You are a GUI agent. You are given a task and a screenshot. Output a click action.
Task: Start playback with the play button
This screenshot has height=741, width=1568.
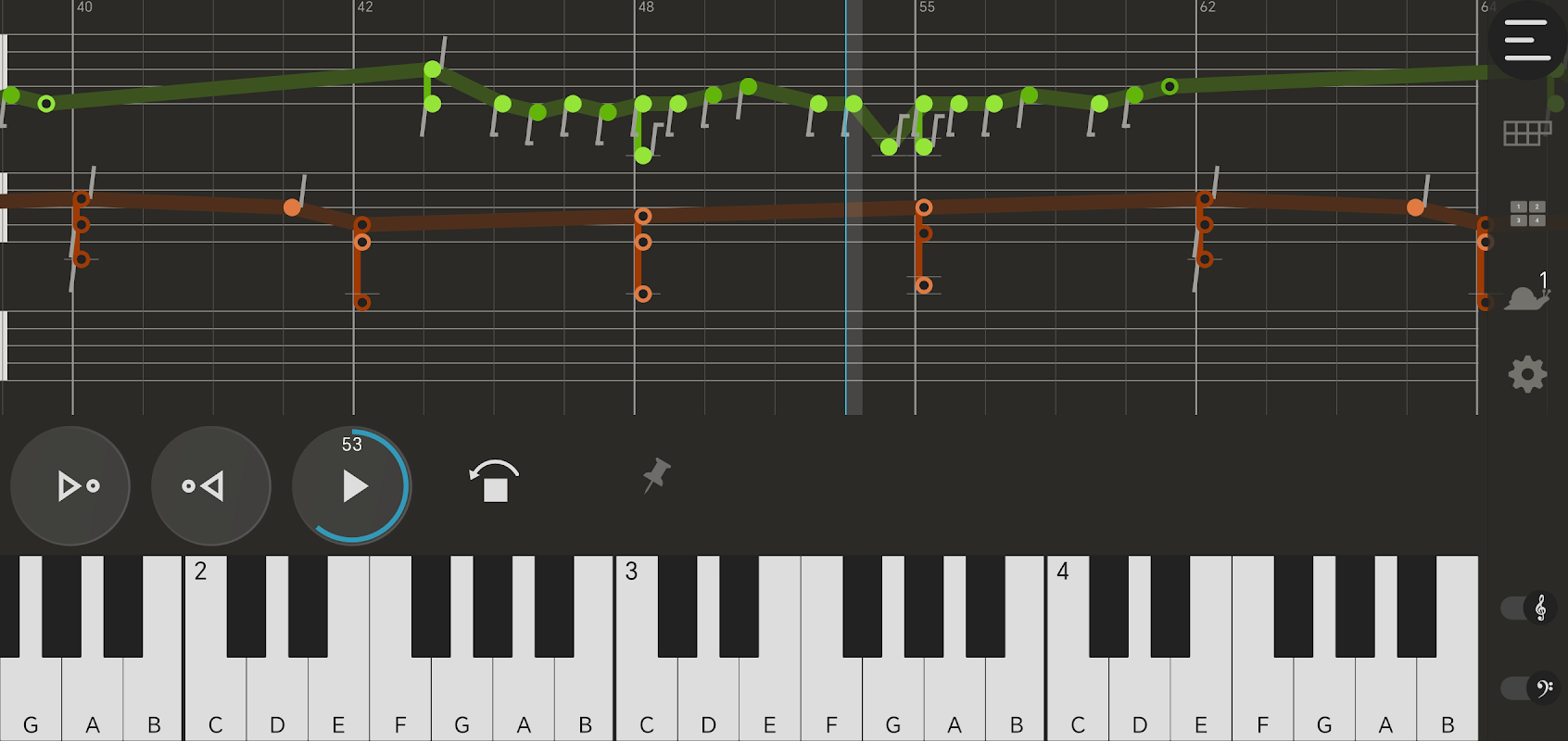(x=352, y=486)
